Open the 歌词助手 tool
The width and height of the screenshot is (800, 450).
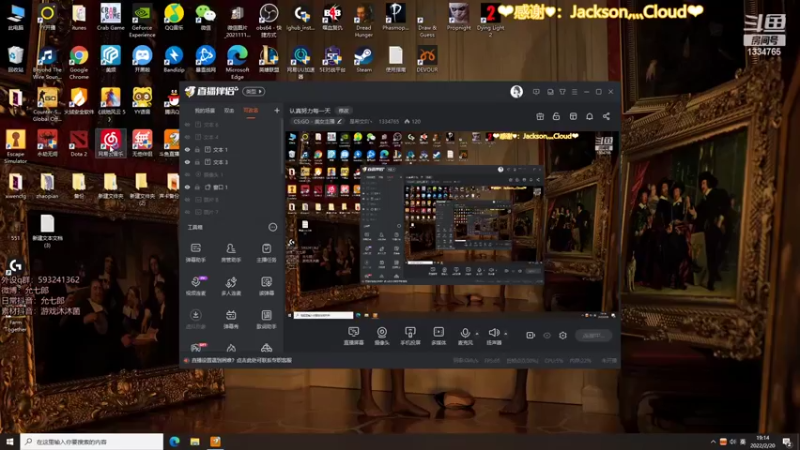(x=266, y=319)
